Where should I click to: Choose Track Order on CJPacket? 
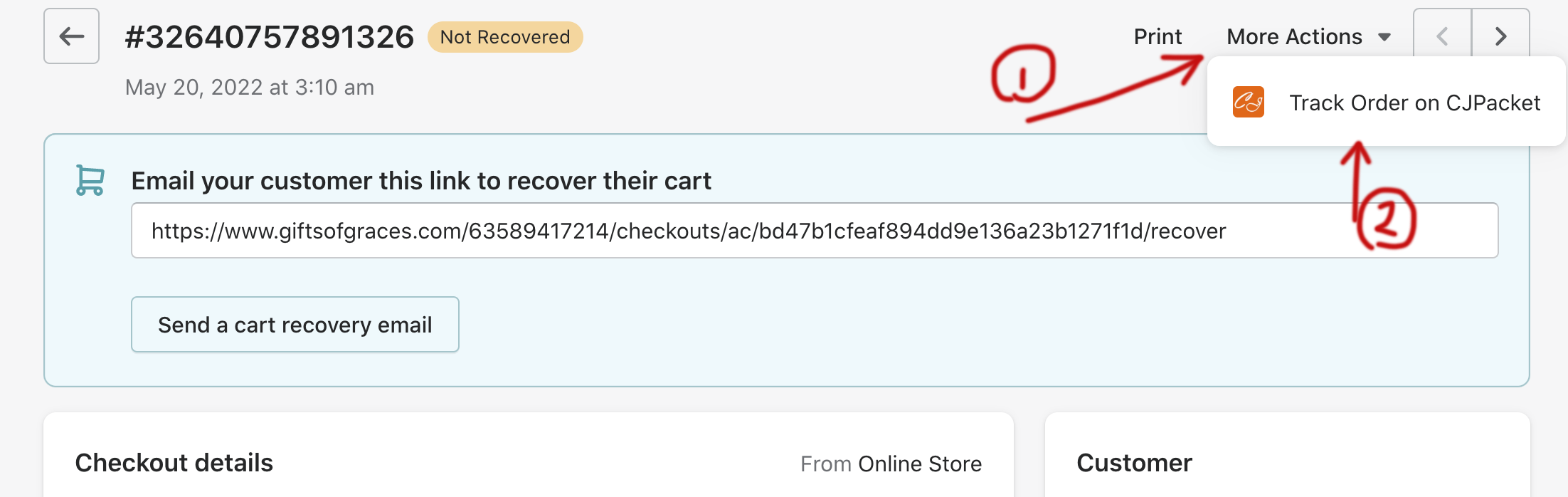tap(1414, 103)
